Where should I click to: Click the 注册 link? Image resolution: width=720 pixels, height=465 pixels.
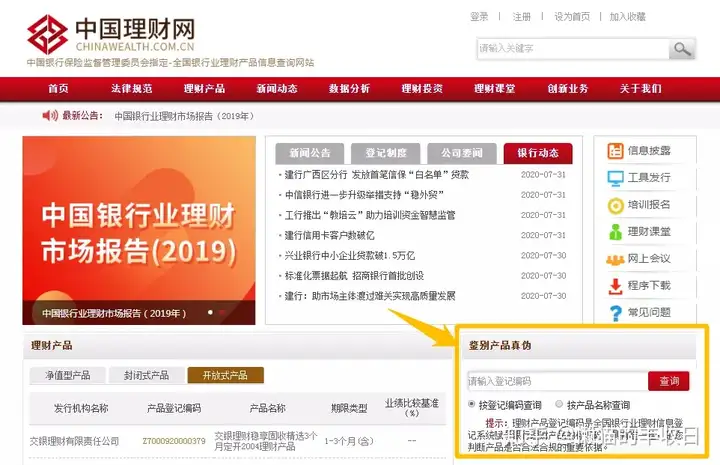coord(522,17)
